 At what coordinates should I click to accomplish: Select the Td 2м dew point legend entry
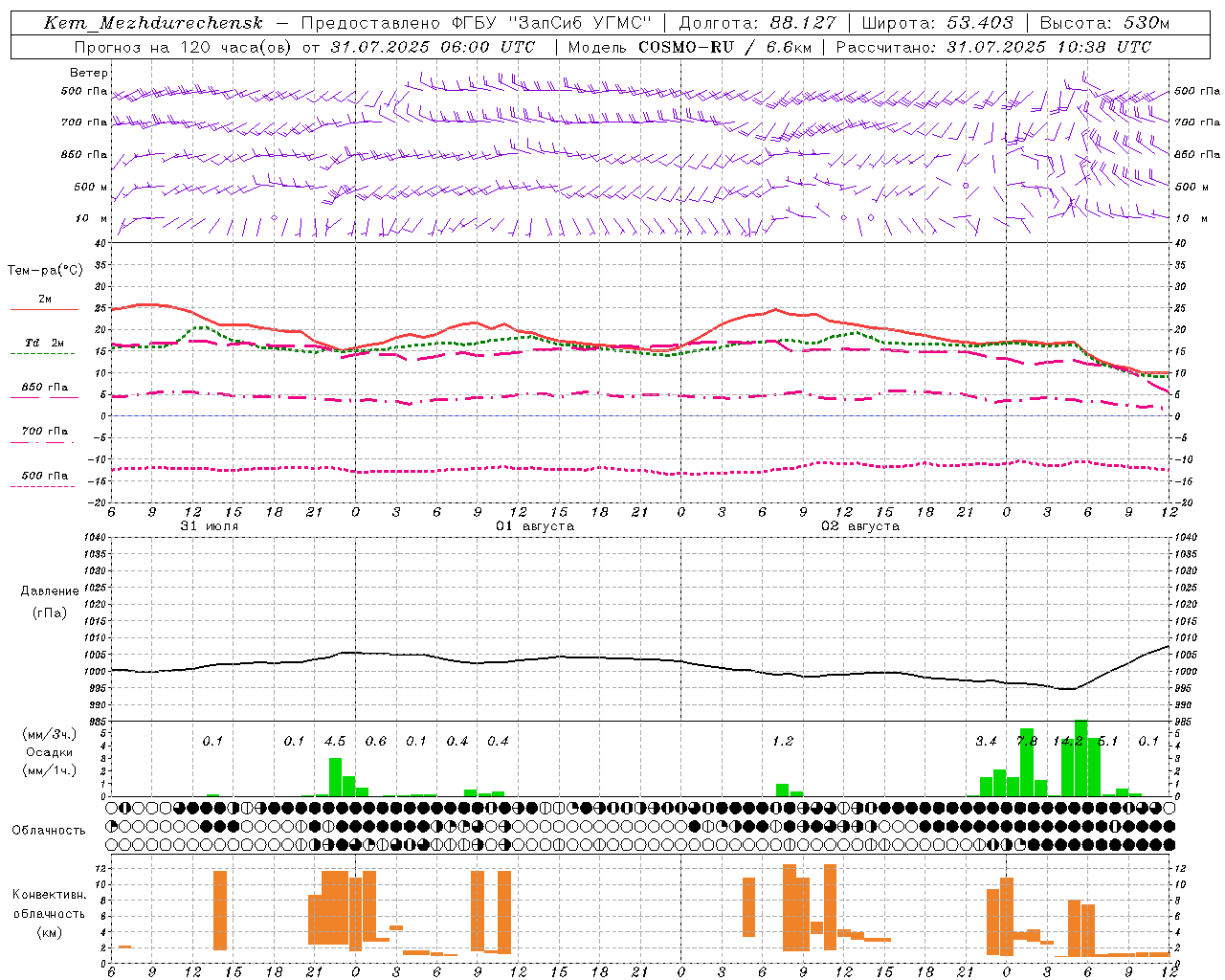[x=44, y=343]
